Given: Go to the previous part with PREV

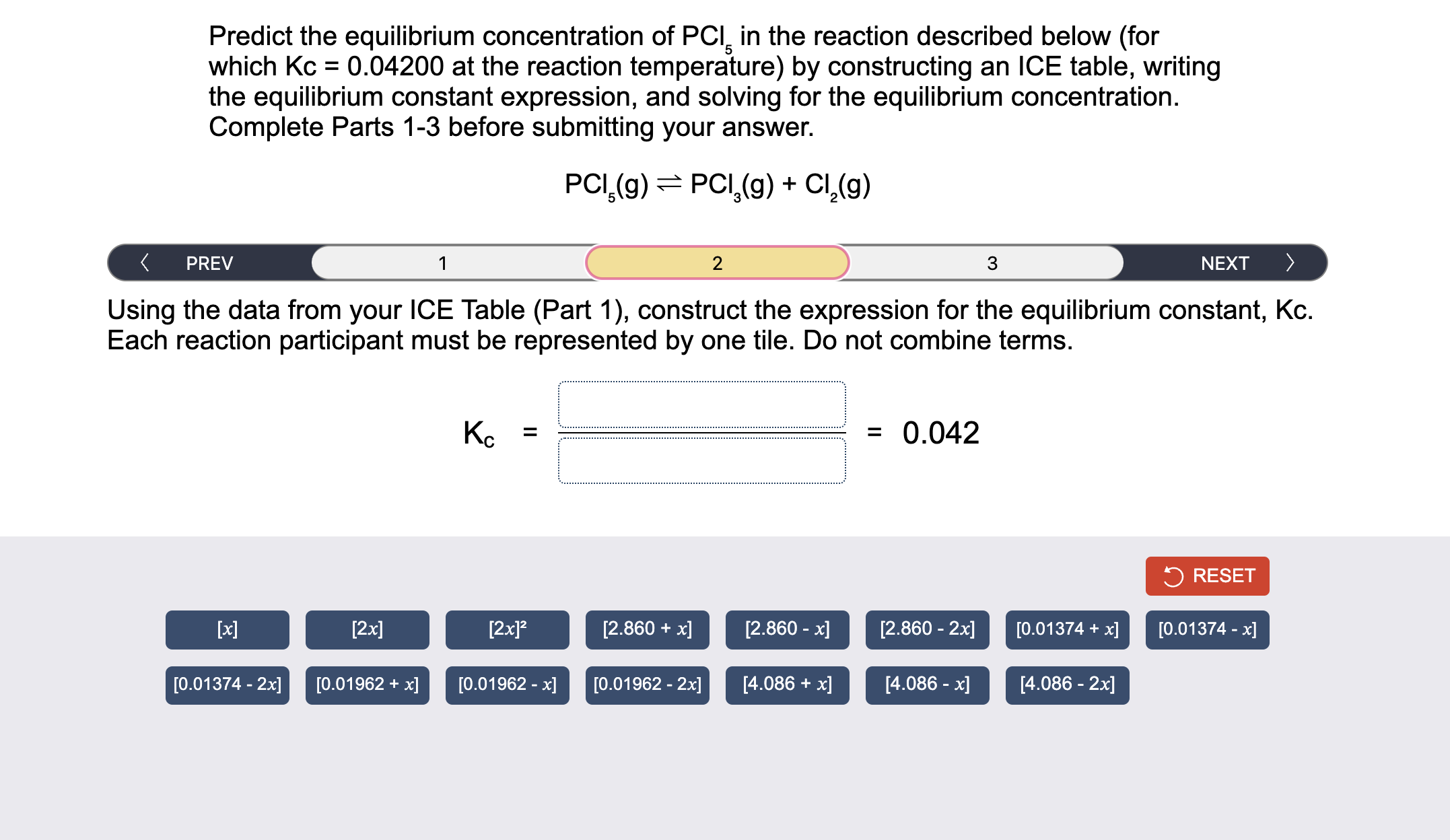Looking at the screenshot, I should 209,263.
